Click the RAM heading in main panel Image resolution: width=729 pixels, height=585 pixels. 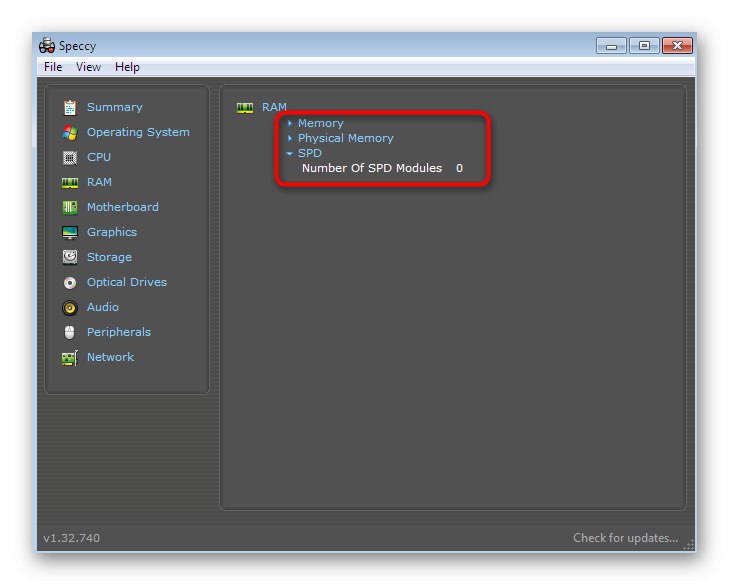point(274,107)
